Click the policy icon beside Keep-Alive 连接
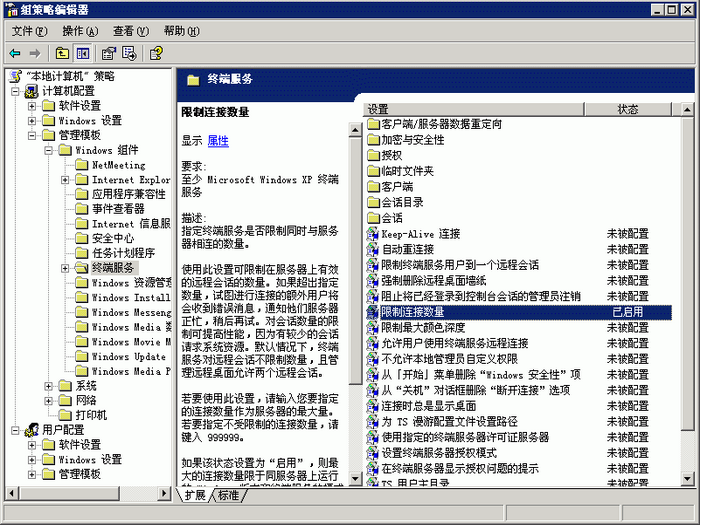 (x=373, y=233)
